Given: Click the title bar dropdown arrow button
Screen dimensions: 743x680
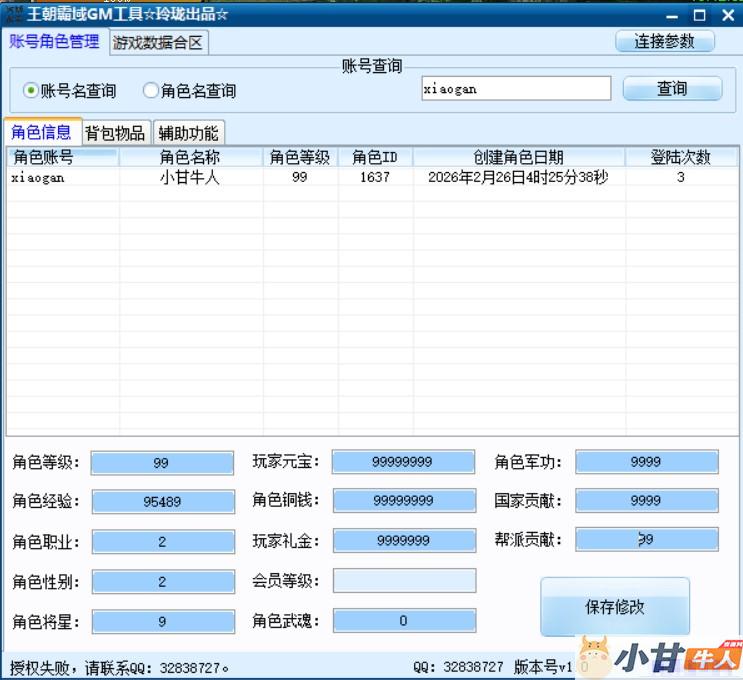Looking at the screenshot, I should click(650, 15).
